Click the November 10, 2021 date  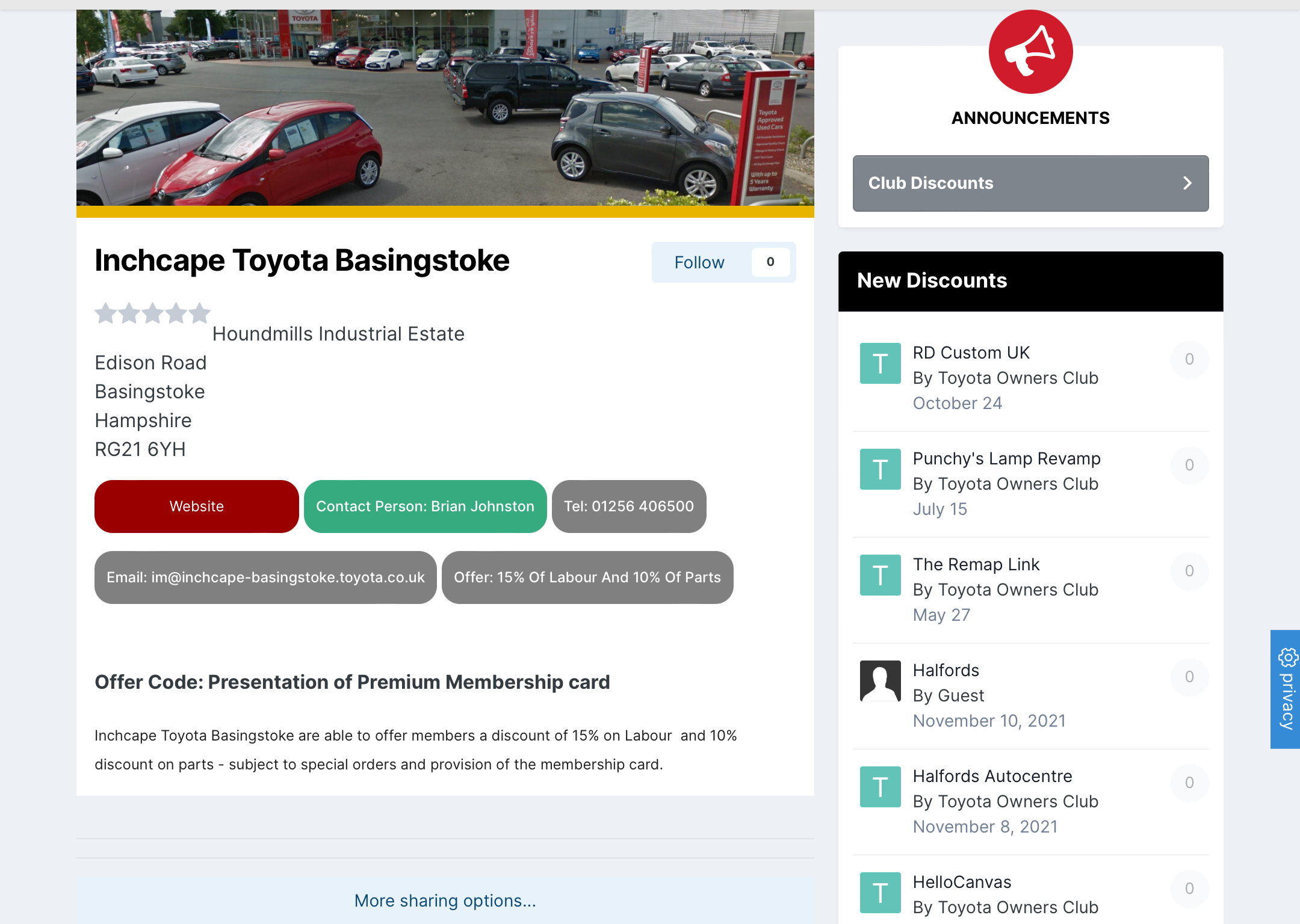click(x=989, y=721)
